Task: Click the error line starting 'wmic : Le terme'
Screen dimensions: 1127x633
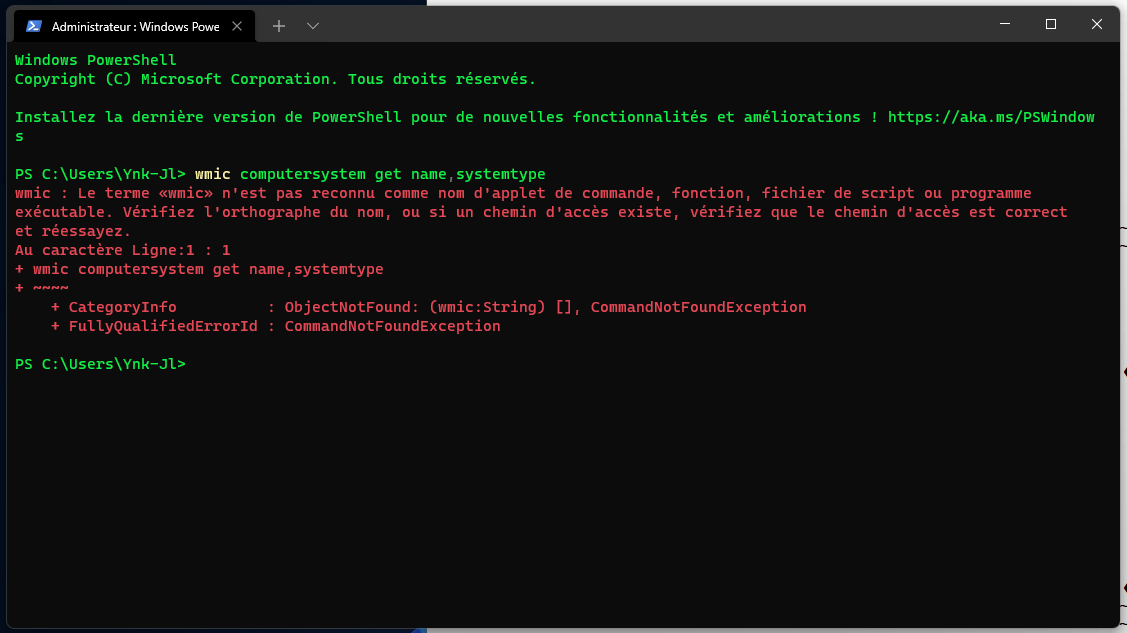Action: (x=523, y=193)
